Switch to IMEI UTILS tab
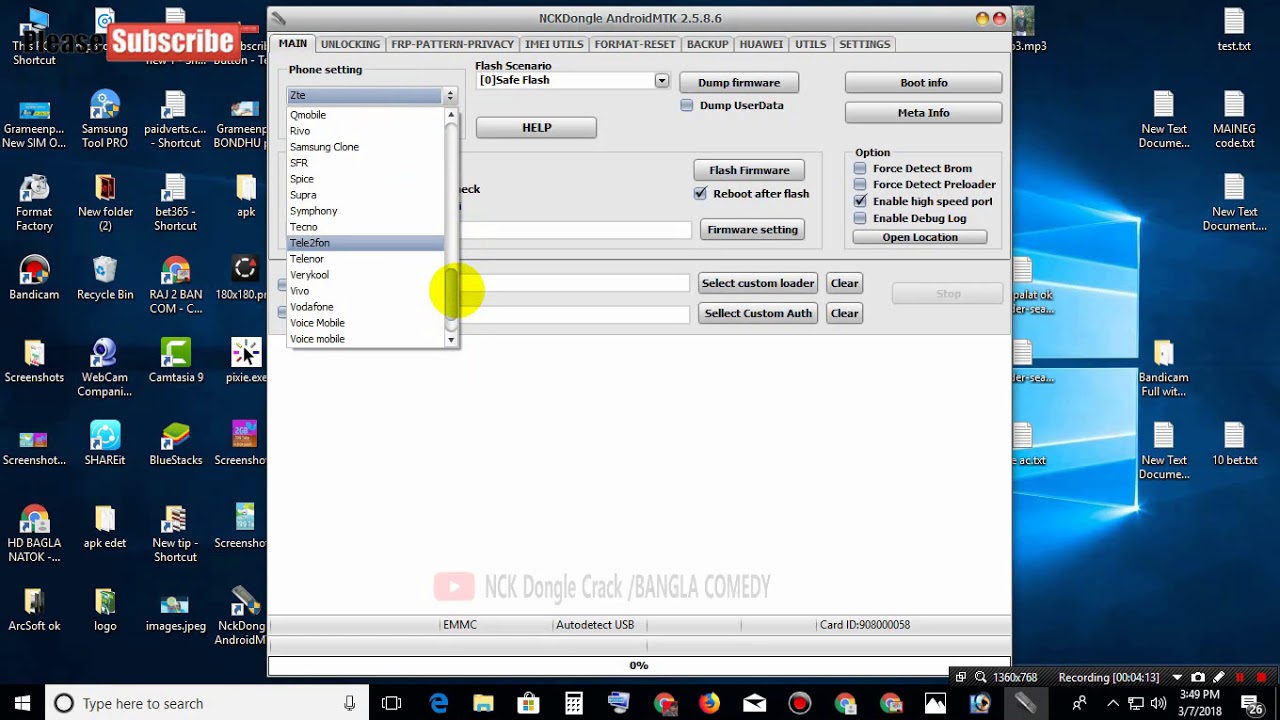 [x=554, y=44]
